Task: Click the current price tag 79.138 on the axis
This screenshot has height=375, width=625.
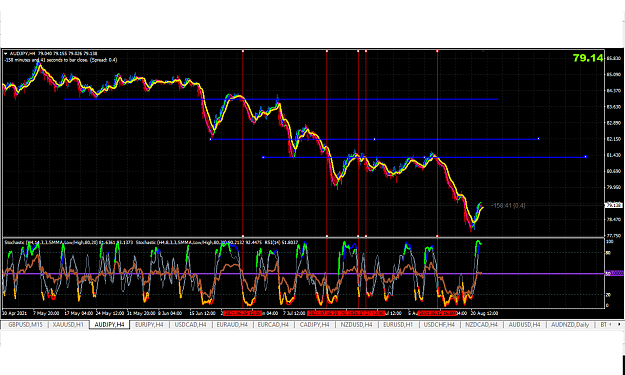Action: pos(612,205)
